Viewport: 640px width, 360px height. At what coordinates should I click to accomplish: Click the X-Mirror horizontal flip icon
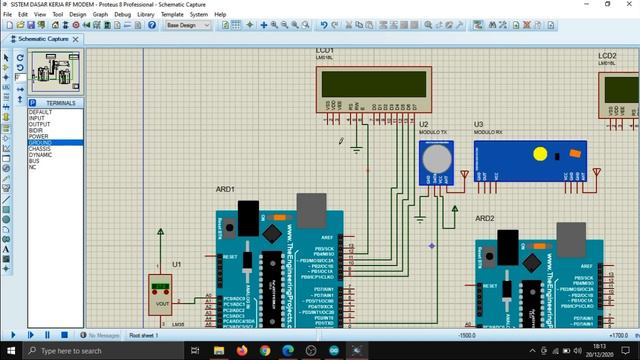pos(20,89)
